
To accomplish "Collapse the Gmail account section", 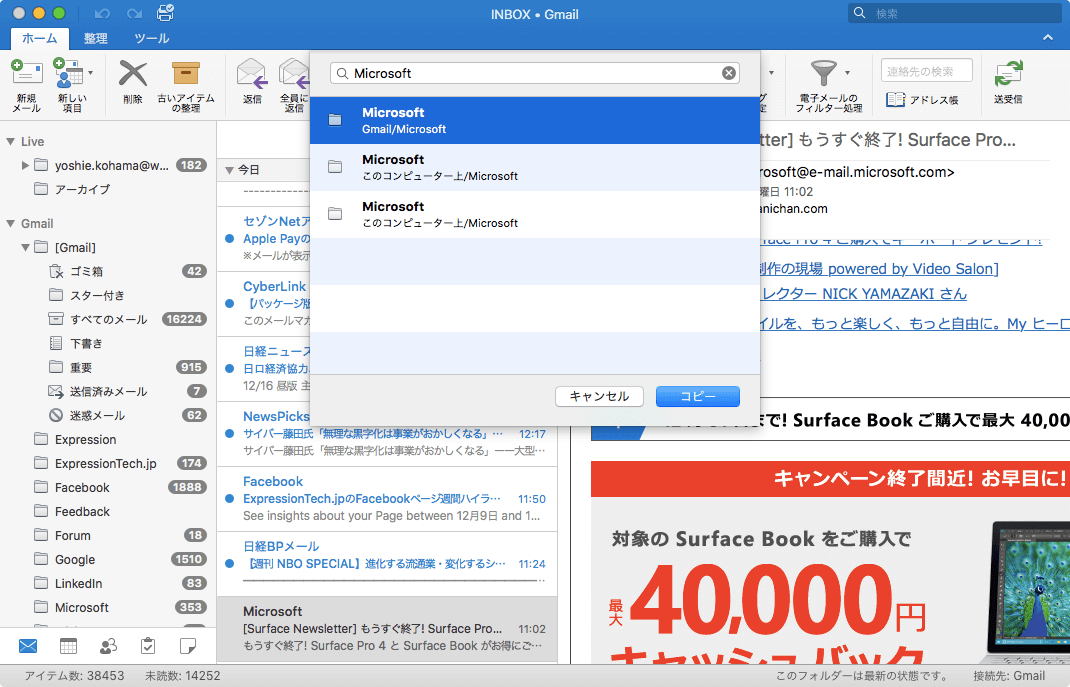I will pyautogui.click(x=10, y=223).
